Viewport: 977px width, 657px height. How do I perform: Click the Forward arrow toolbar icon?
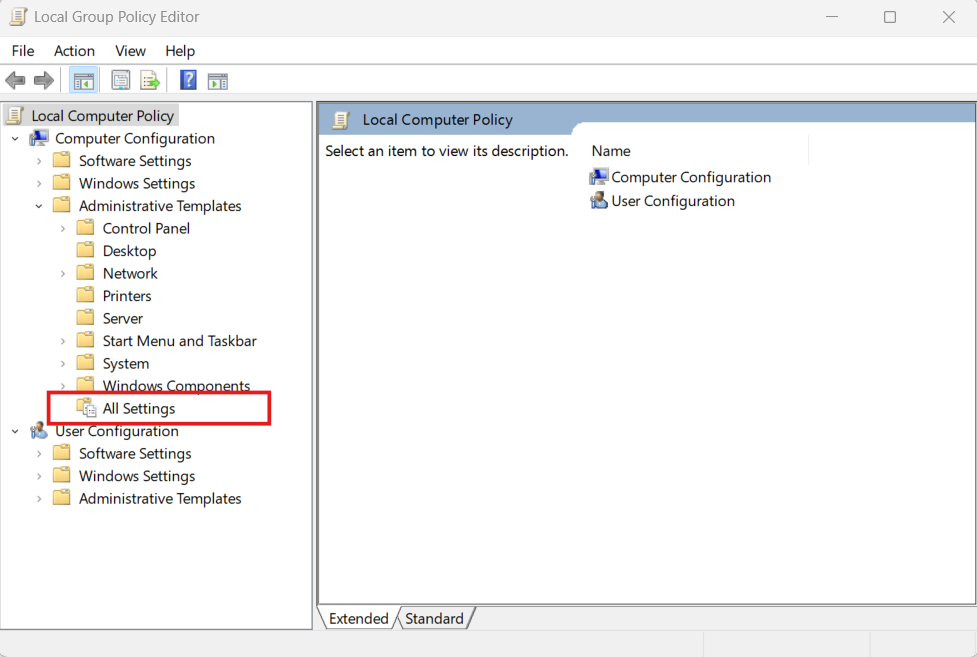tap(44, 80)
